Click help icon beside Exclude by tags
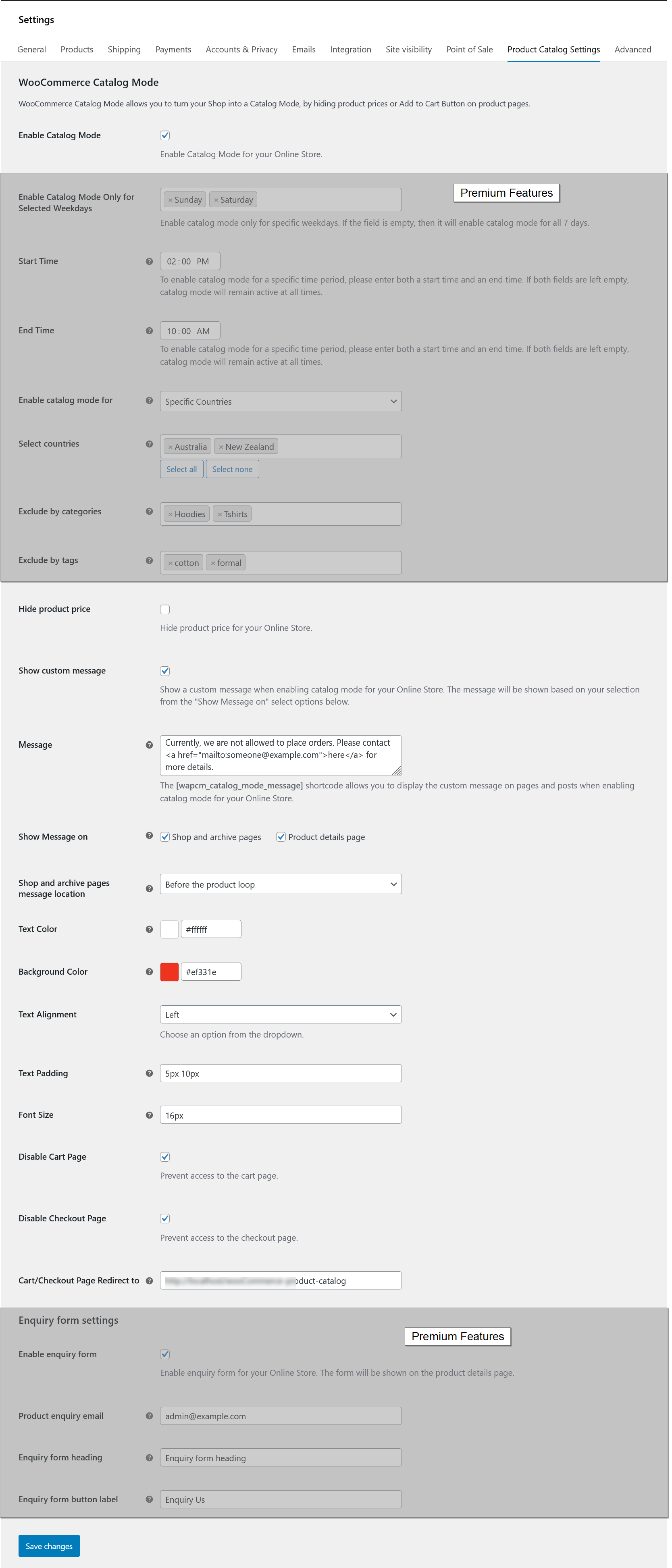672x1568 pixels. (149, 561)
